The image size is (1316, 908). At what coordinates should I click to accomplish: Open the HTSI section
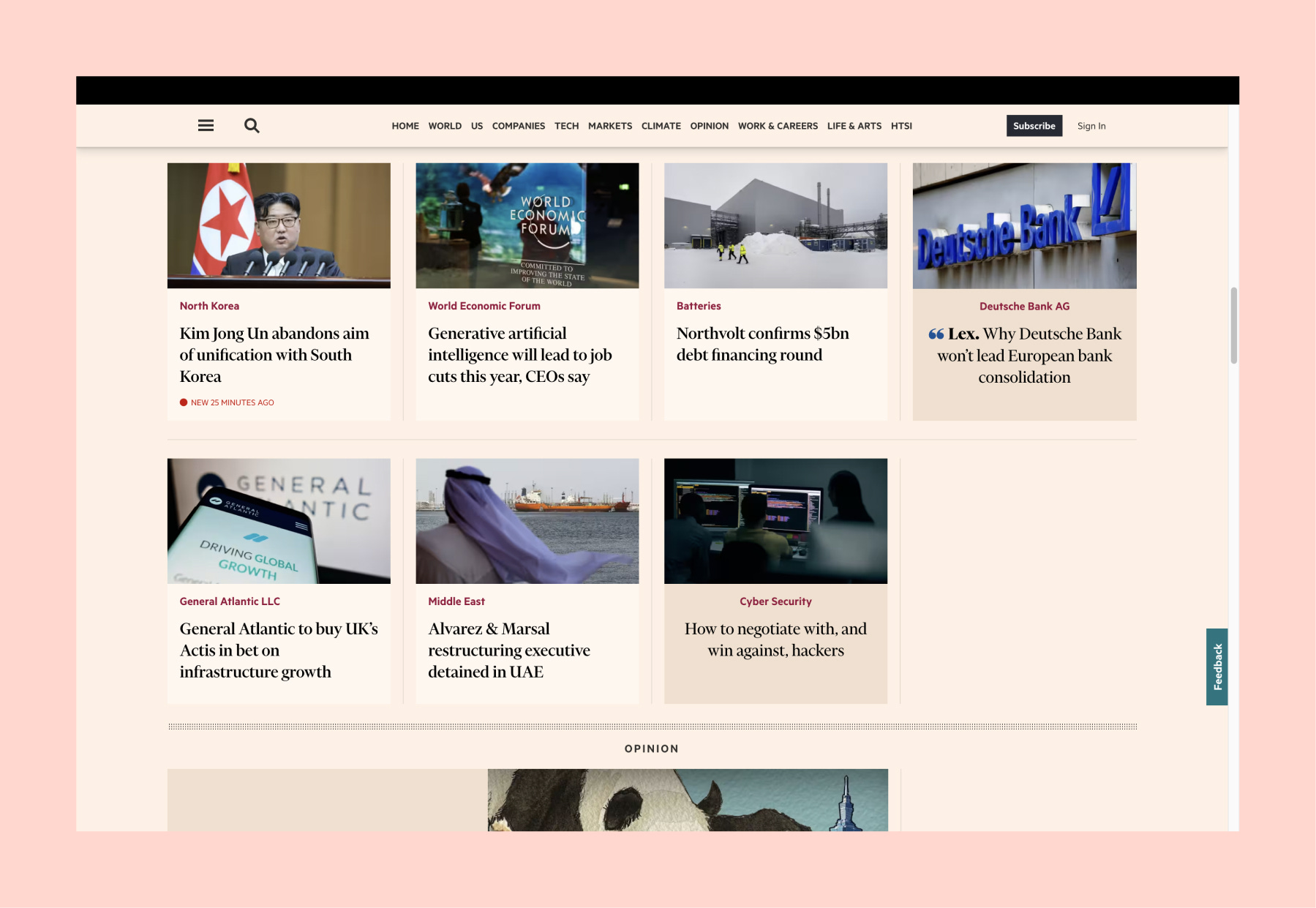coord(901,126)
